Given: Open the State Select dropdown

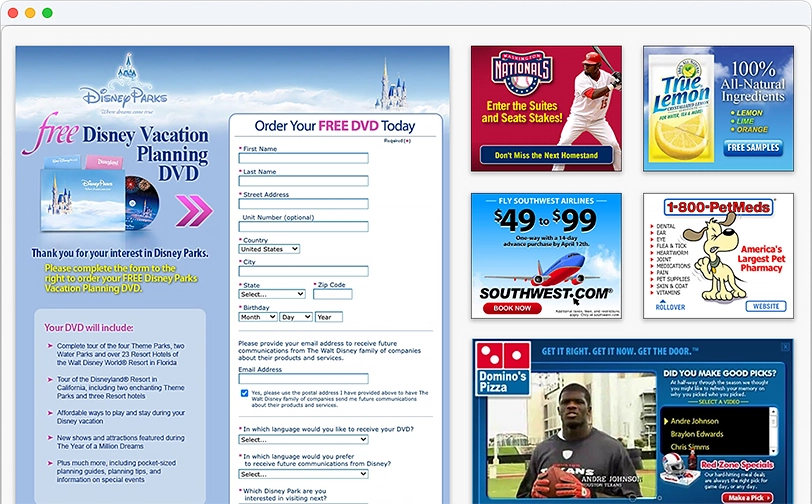Looking at the screenshot, I should click(272, 294).
